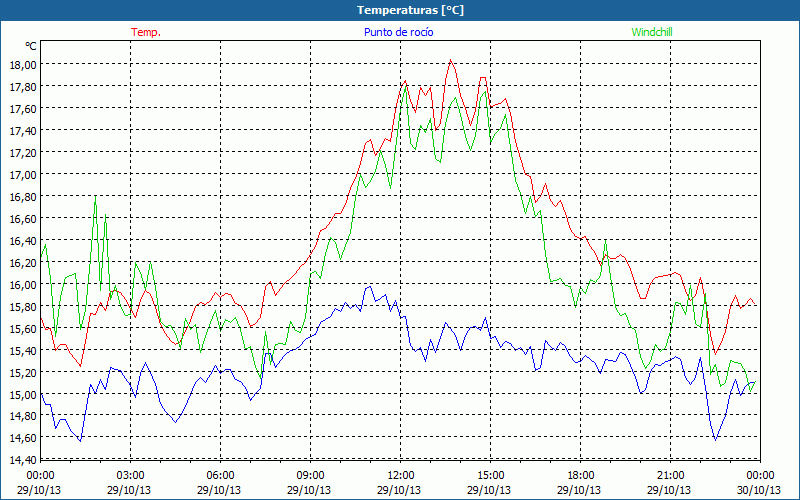Screen dimensions: 800x500
Task: Click the 12:00 time axis label
Action: [401, 475]
